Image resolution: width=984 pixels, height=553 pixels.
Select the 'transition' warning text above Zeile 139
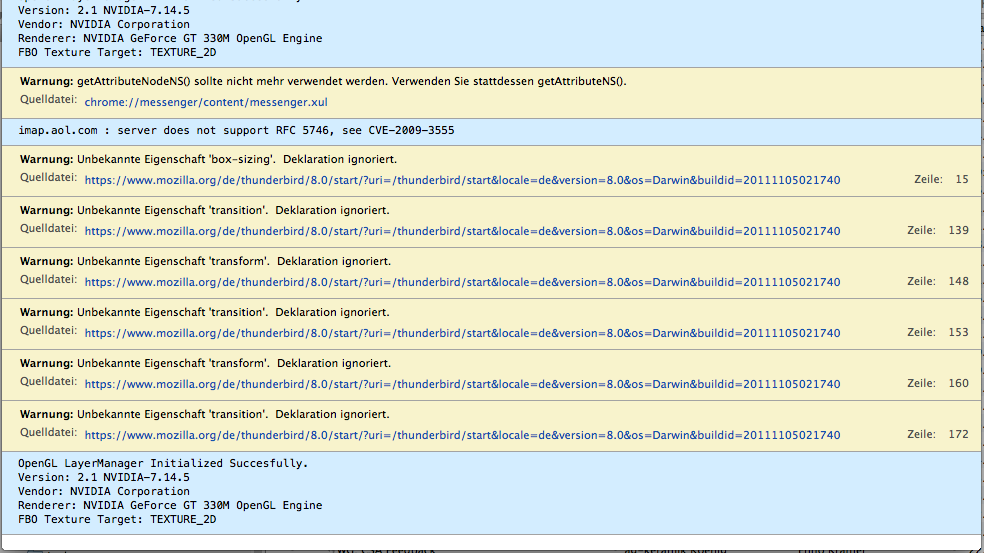[x=205, y=210]
